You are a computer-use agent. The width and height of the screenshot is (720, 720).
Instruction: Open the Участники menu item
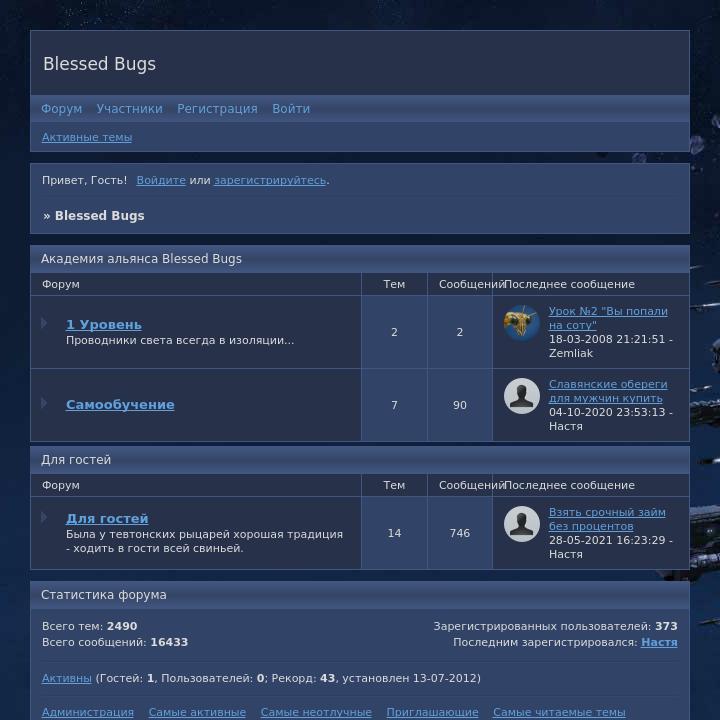point(129,109)
